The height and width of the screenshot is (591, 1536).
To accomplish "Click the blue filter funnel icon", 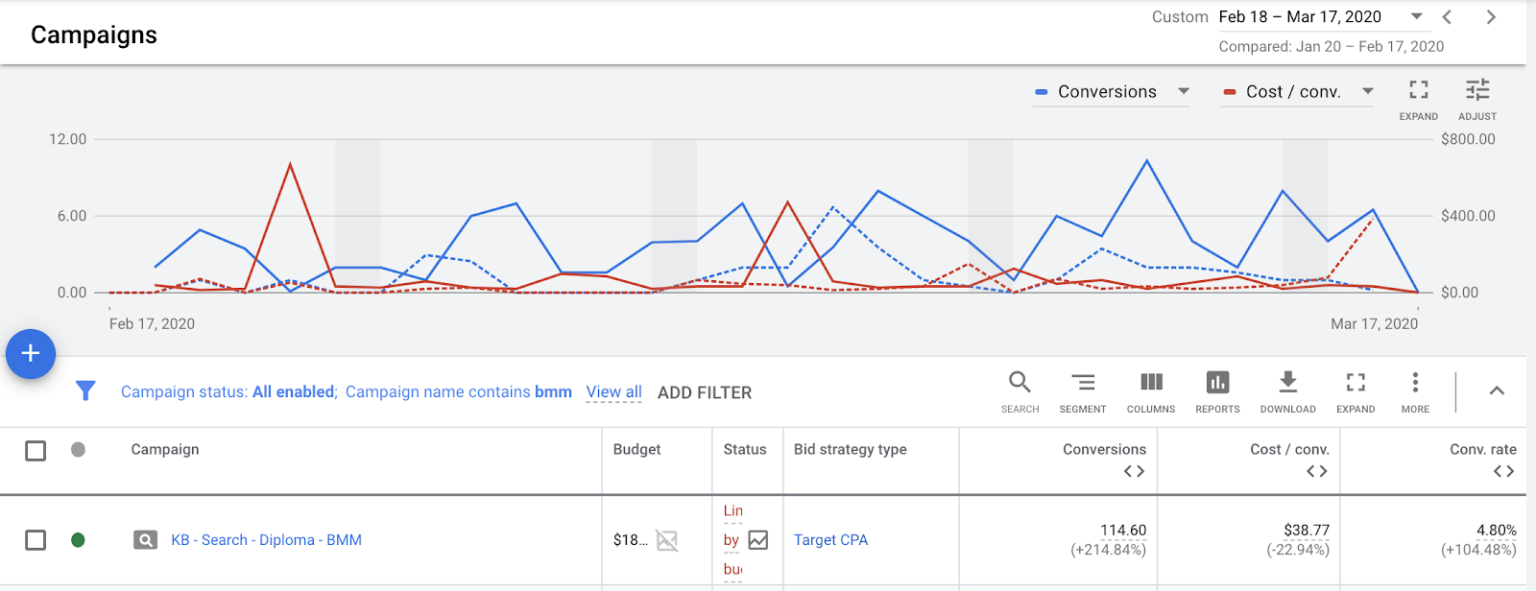I will [85, 391].
